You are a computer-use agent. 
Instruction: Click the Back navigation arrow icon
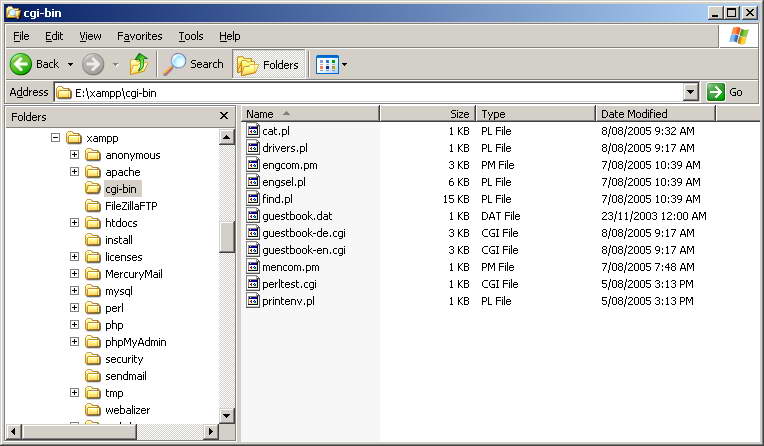(22, 64)
